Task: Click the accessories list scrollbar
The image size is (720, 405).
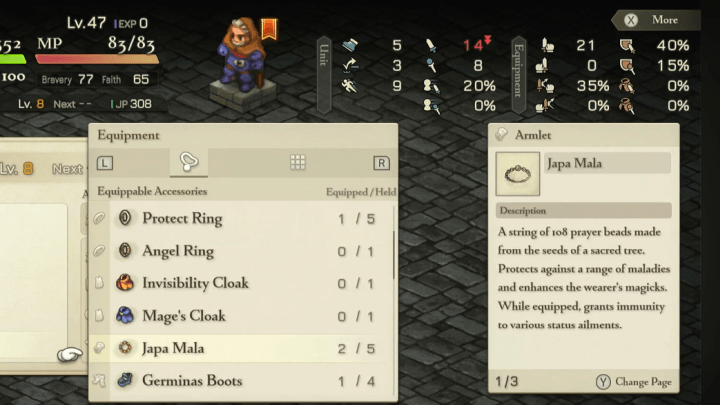Action: coord(394,255)
